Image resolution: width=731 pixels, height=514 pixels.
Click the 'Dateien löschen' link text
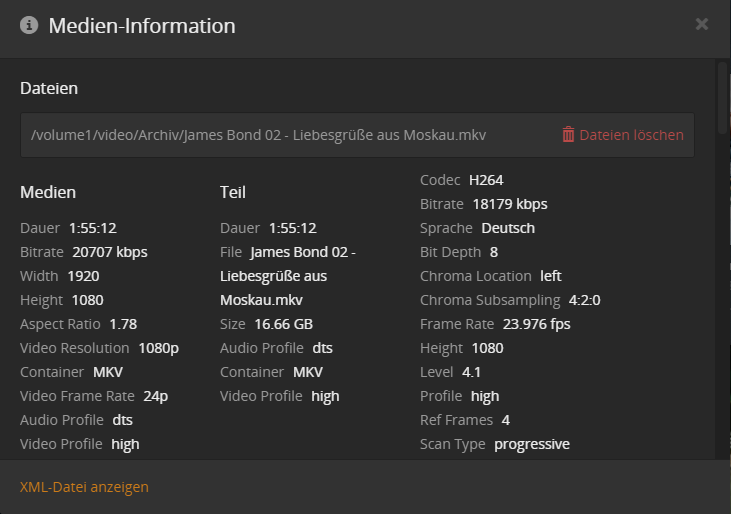(631, 134)
